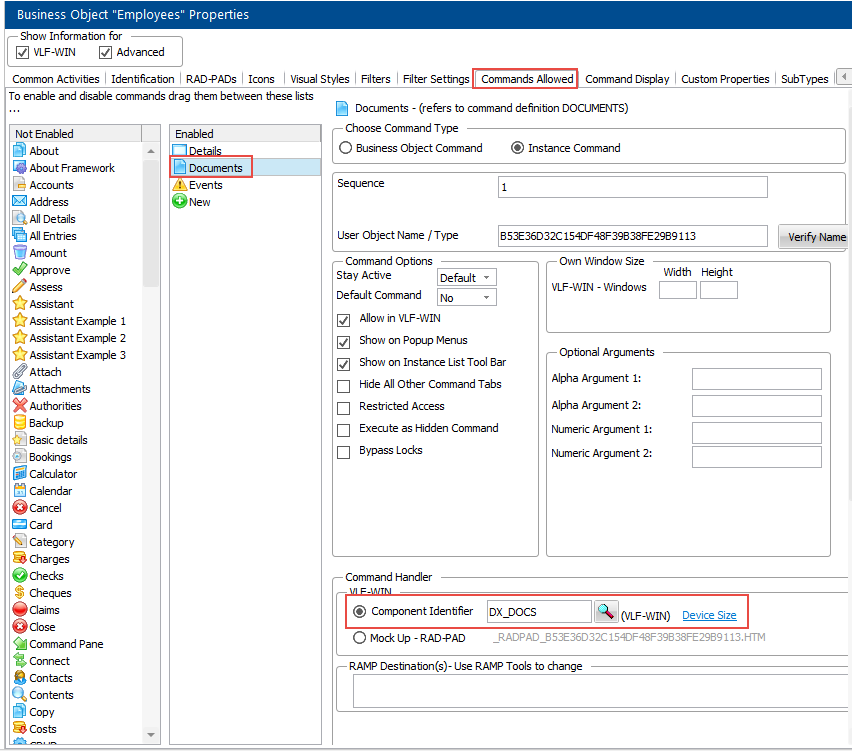852x751 pixels.
Task: Open the Custom Properties tab
Action: pos(725,79)
